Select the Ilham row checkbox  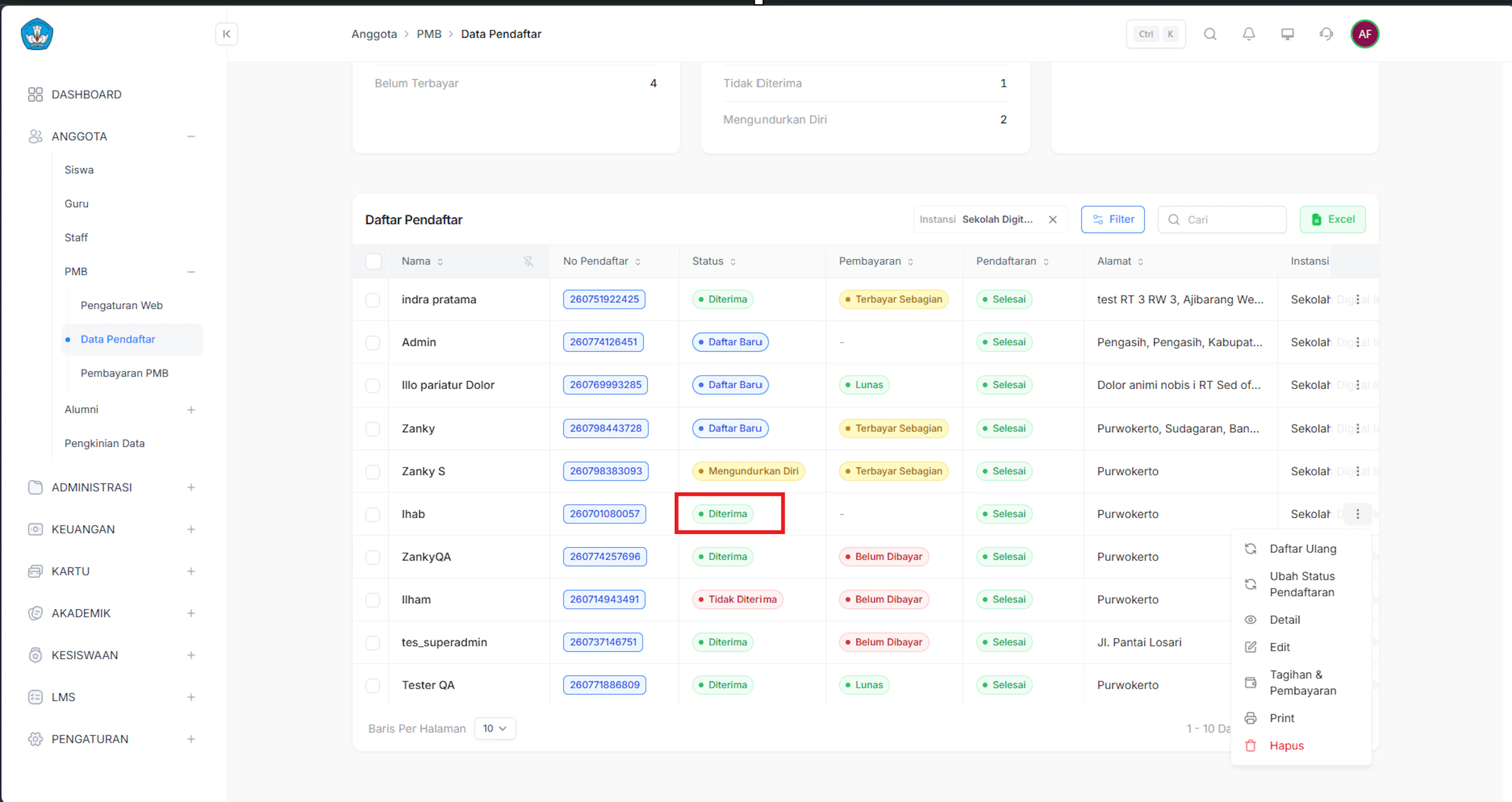[373, 600]
